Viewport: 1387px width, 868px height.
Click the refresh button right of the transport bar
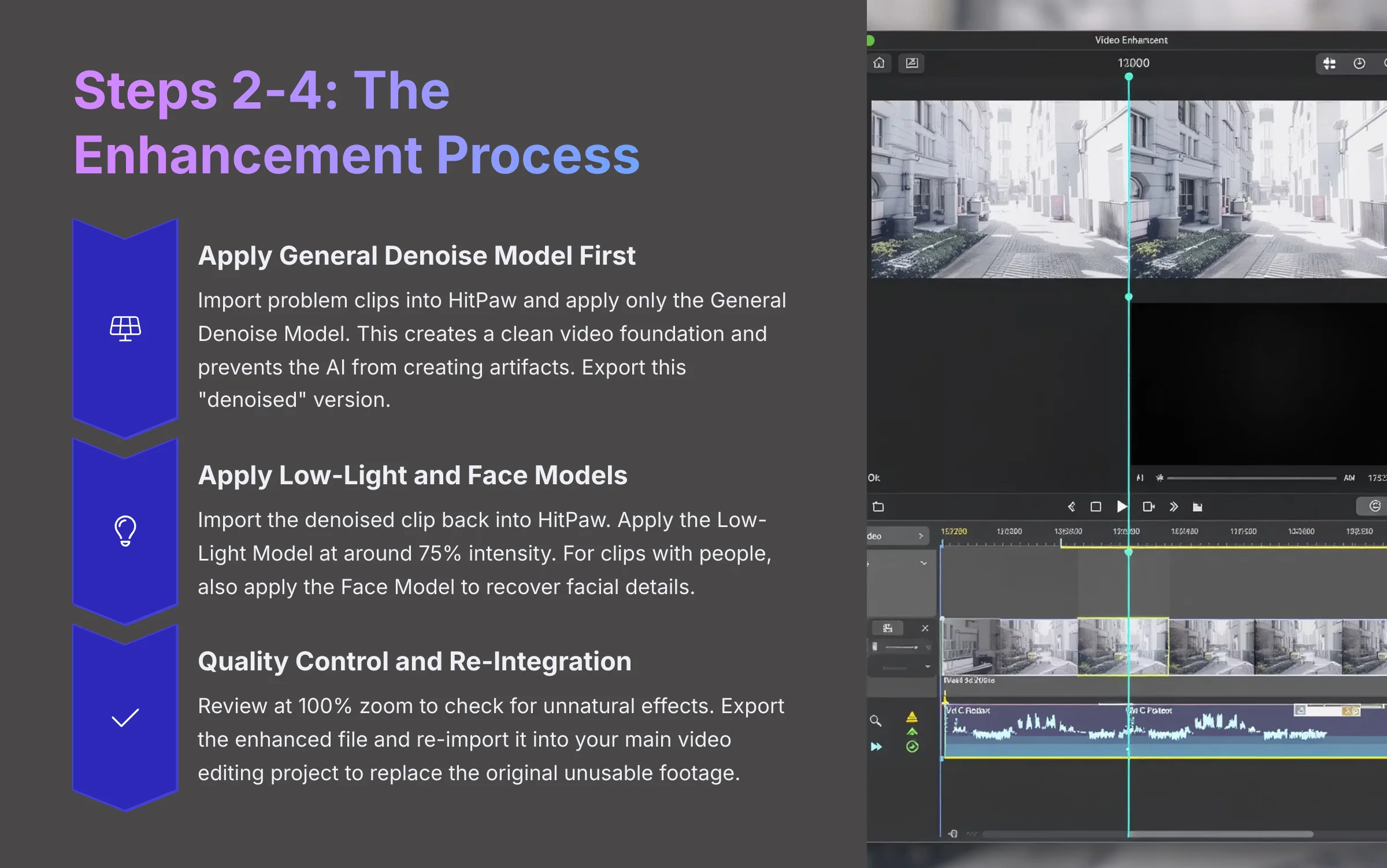click(x=1374, y=506)
